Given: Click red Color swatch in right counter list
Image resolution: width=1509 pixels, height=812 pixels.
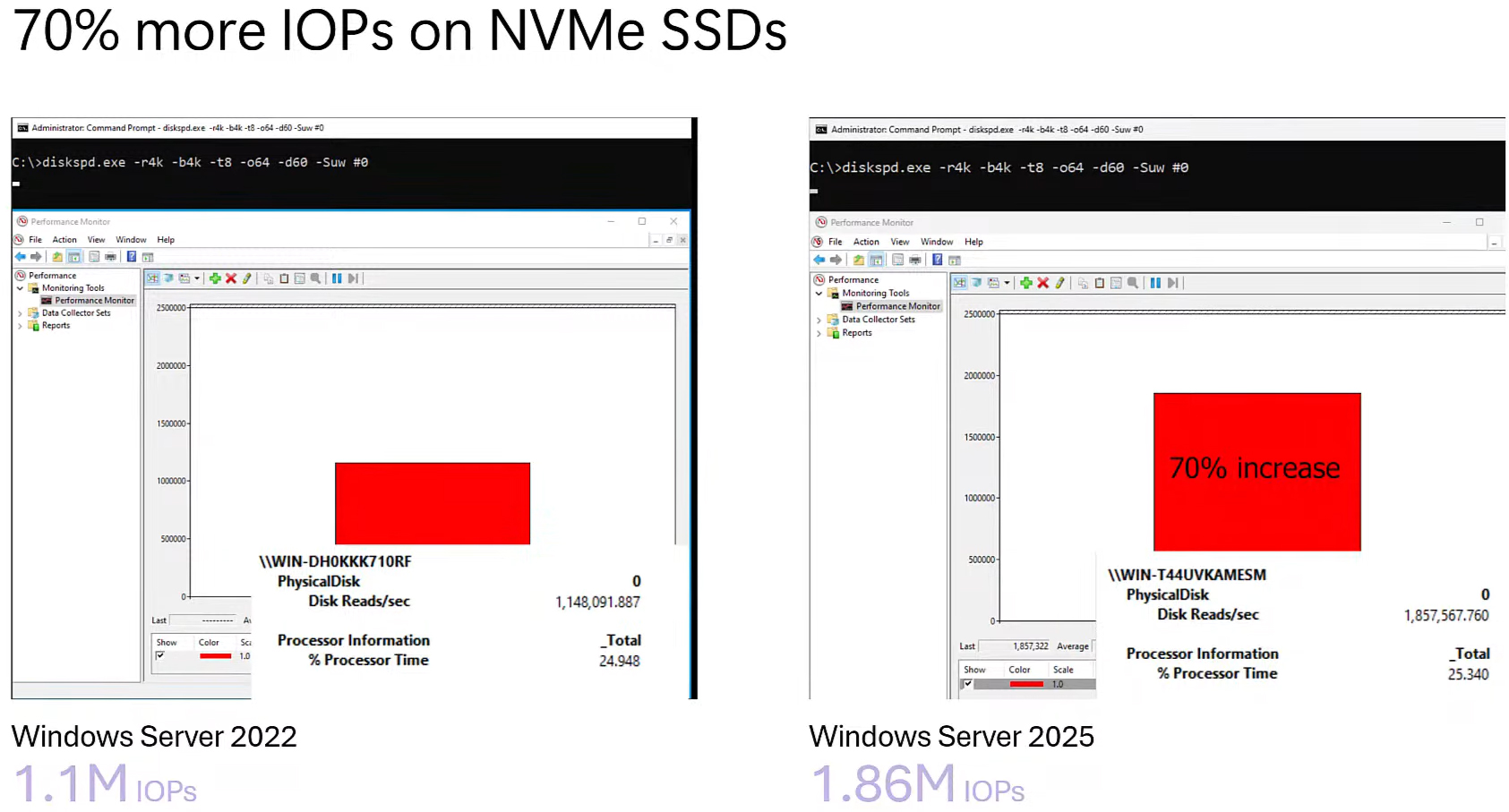Looking at the screenshot, I should [1026, 684].
